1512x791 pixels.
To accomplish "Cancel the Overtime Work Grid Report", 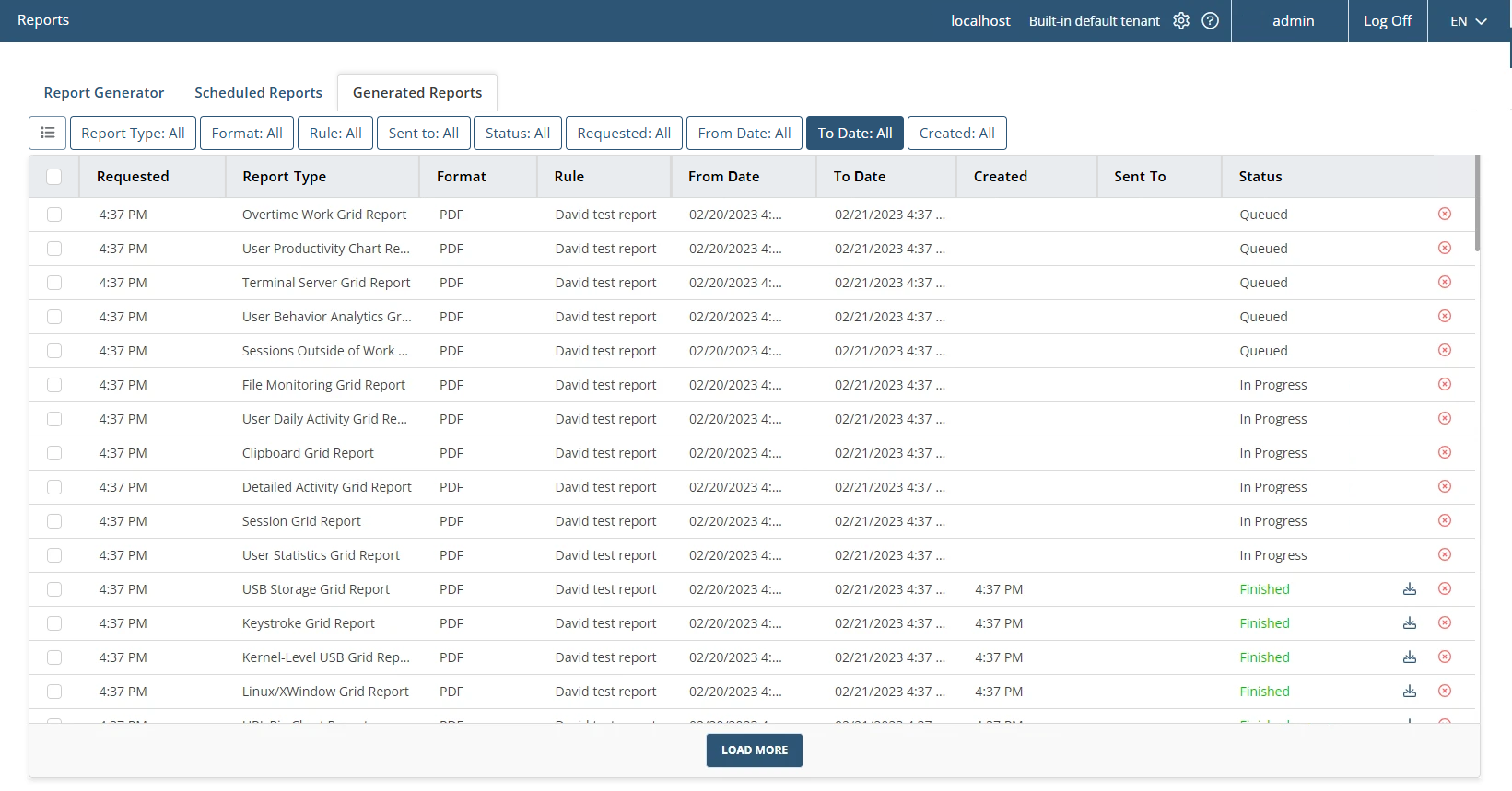I will (x=1445, y=214).
